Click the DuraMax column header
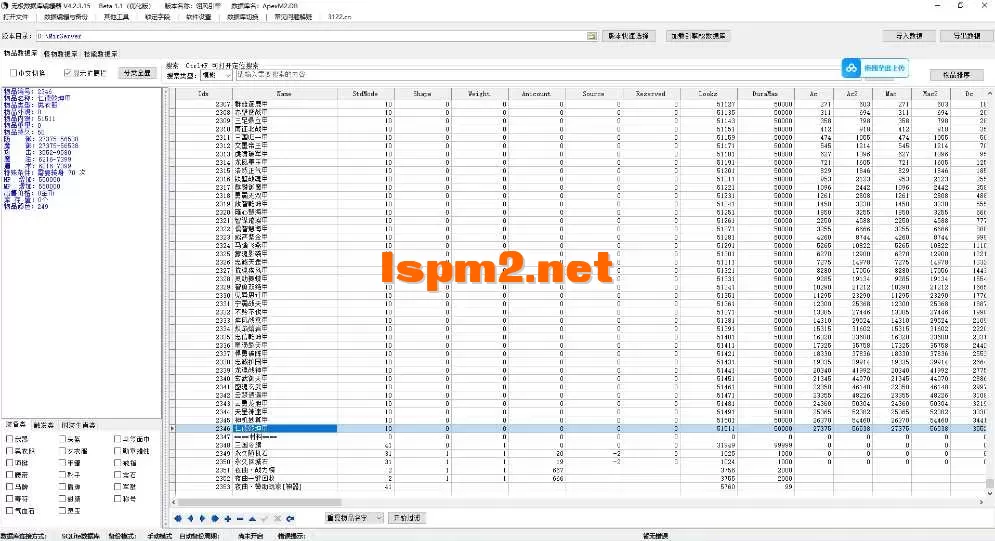The width and height of the screenshot is (995, 541). pyautogui.click(x=765, y=93)
